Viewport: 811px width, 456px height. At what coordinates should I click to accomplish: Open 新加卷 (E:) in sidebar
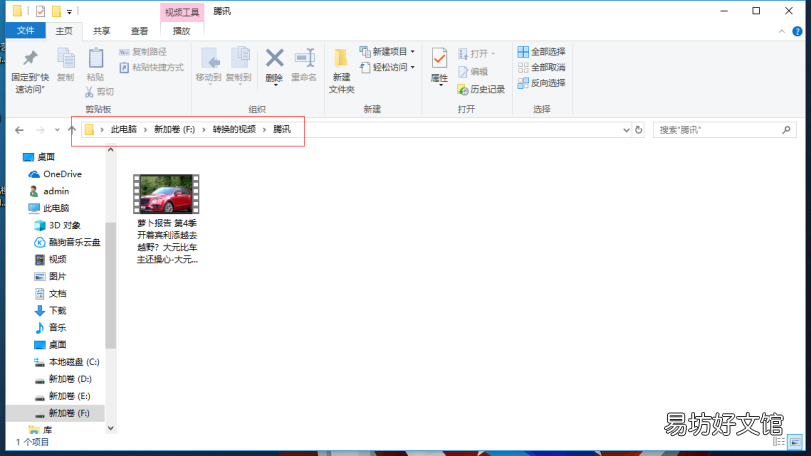click(x=63, y=396)
